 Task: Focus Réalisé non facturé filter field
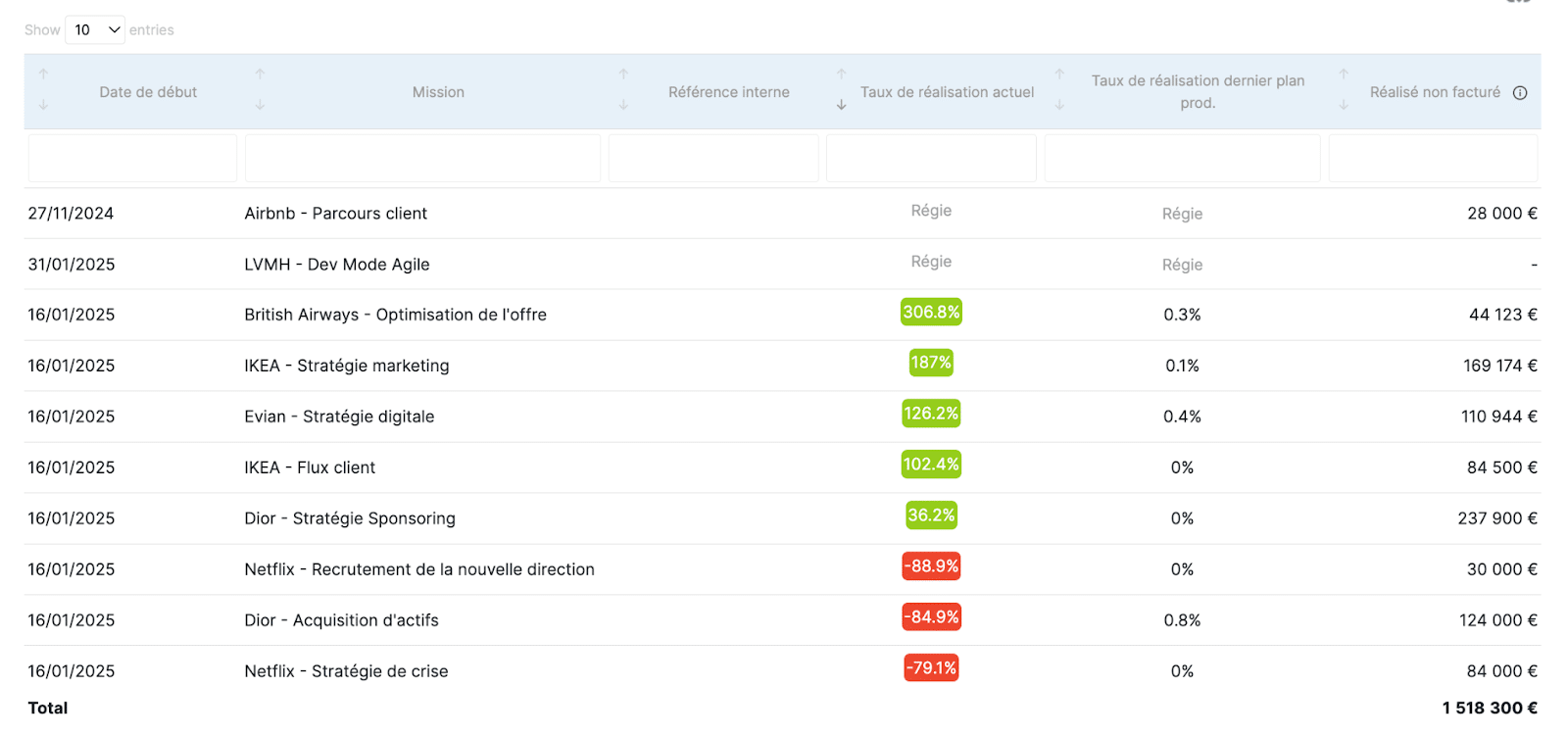[x=1433, y=159]
